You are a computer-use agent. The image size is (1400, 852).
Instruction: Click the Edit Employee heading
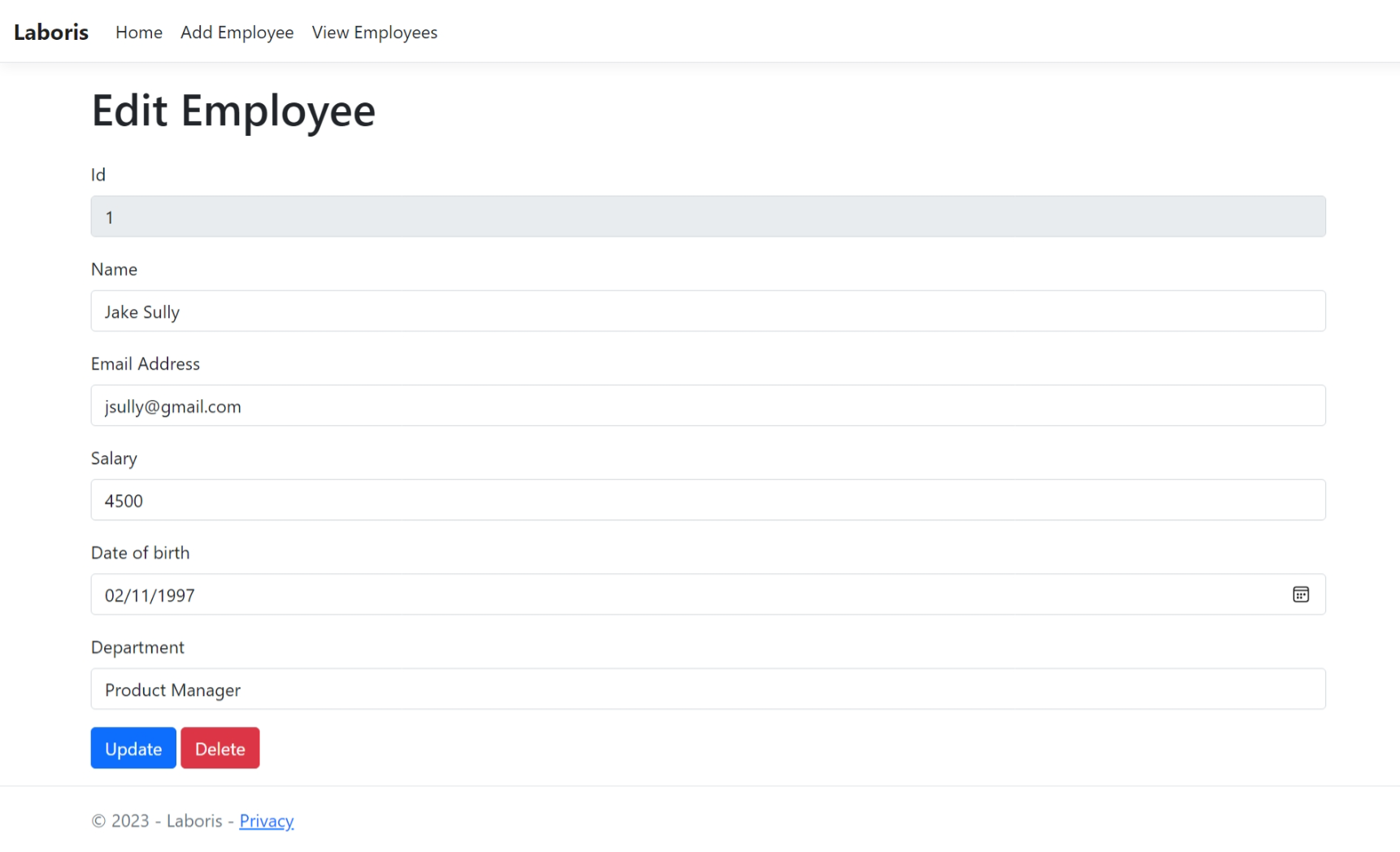[233, 111]
